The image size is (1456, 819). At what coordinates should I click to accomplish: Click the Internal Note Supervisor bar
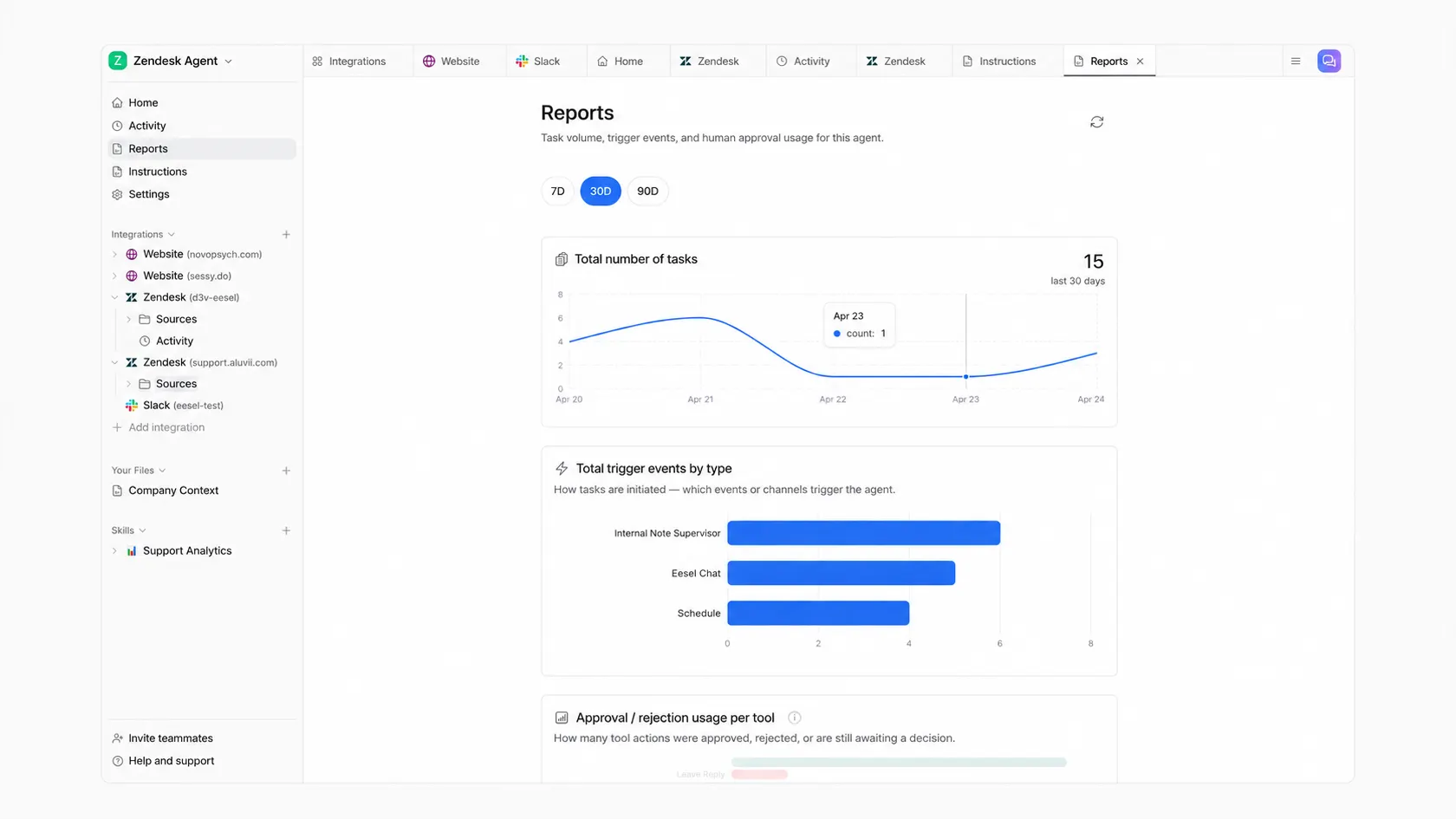click(x=863, y=533)
